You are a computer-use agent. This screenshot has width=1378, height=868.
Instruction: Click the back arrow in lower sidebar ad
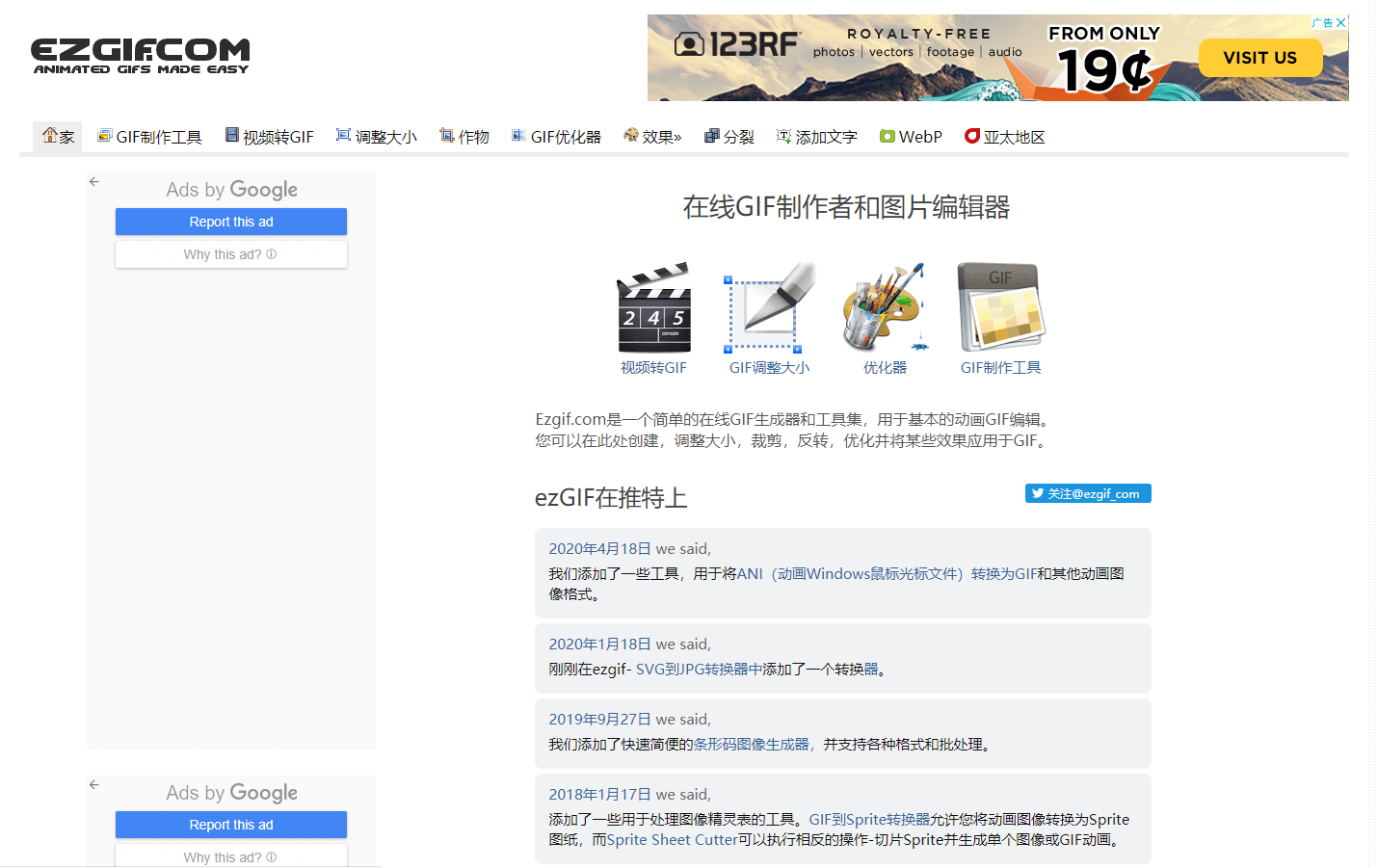[x=94, y=785]
